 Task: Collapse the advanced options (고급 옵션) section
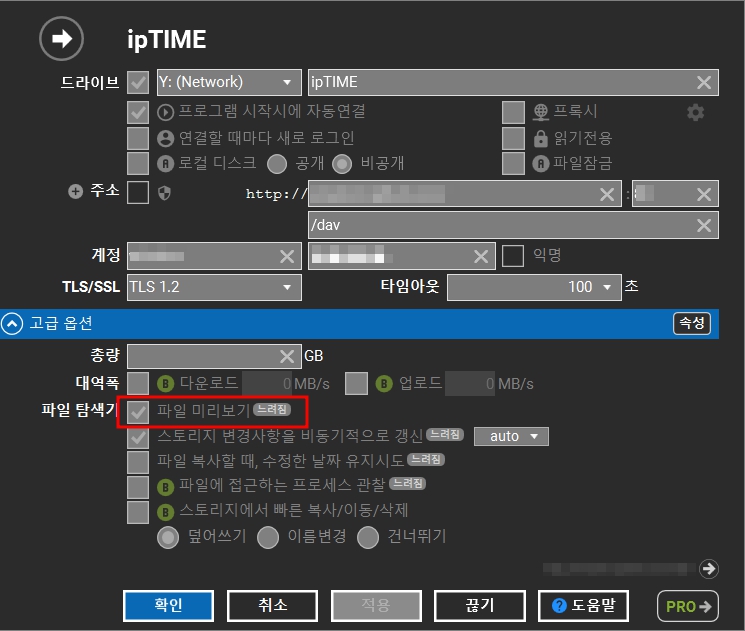pyautogui.click(x=12, y=324)
